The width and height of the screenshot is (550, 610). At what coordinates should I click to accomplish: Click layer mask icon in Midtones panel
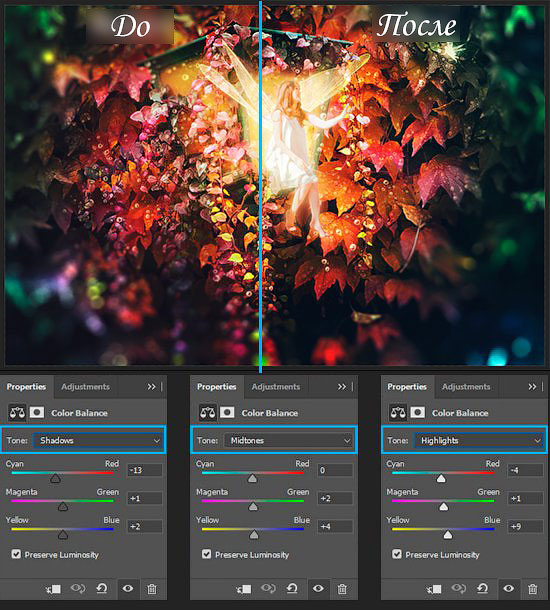pos(227,412)
